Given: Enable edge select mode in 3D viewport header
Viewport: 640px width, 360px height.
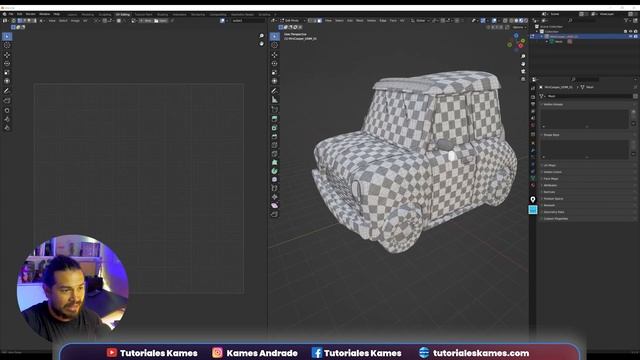Looking at the screenshot, I should pos(315,20).
